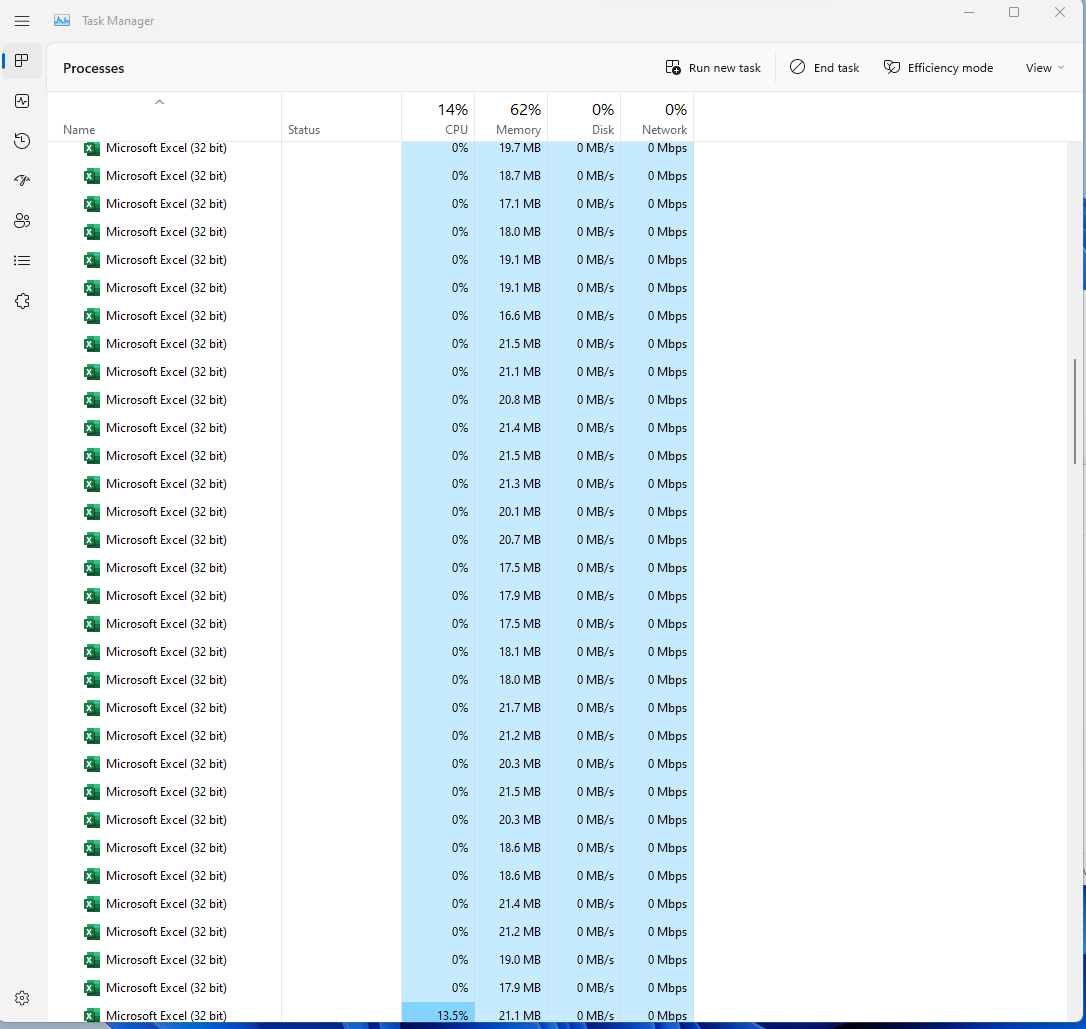This screenshot has height=1029, width=1086.
Task: Open the Details page icon
Action: [x=22, y=260]
